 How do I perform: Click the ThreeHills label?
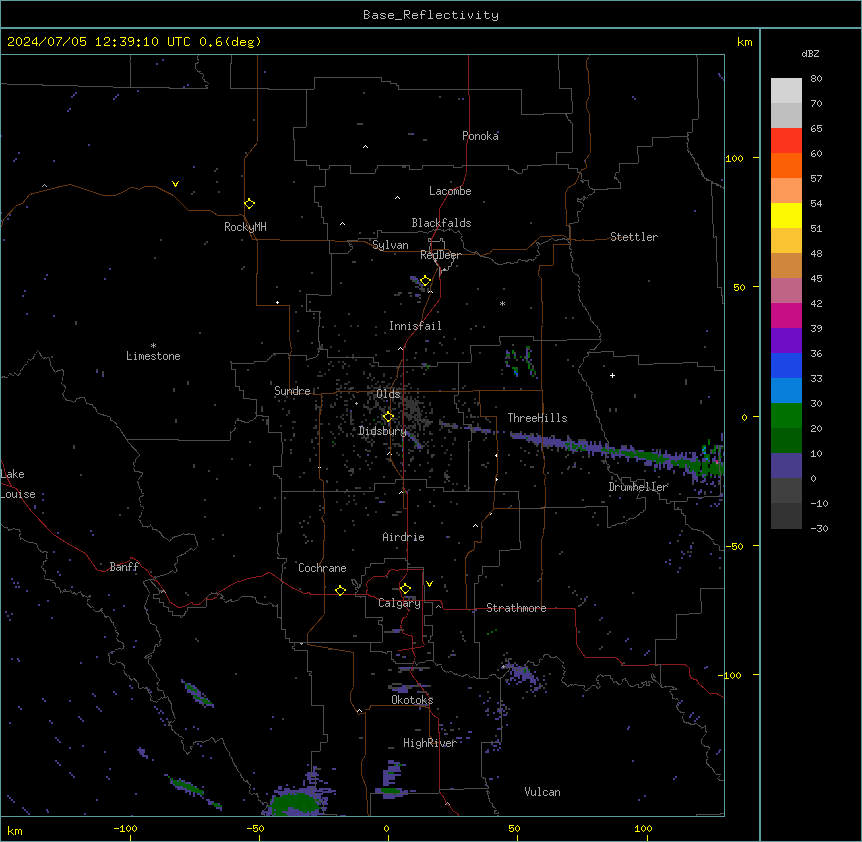(x=537, y=418)
